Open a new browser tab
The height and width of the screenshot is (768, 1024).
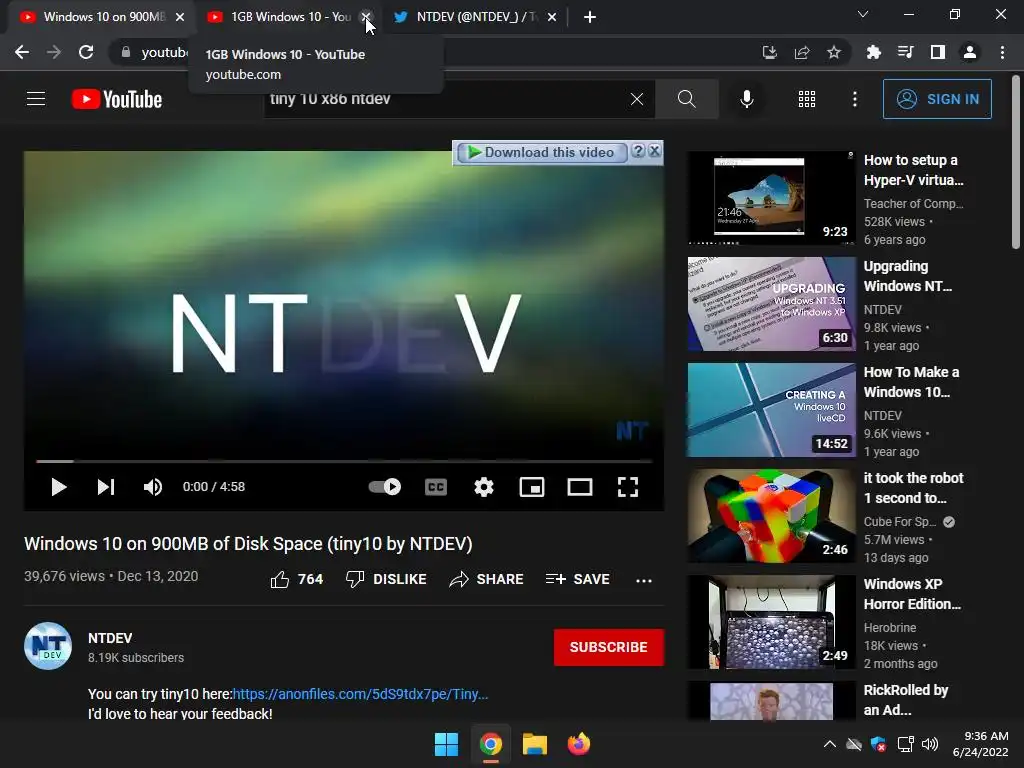click(590, 17)
